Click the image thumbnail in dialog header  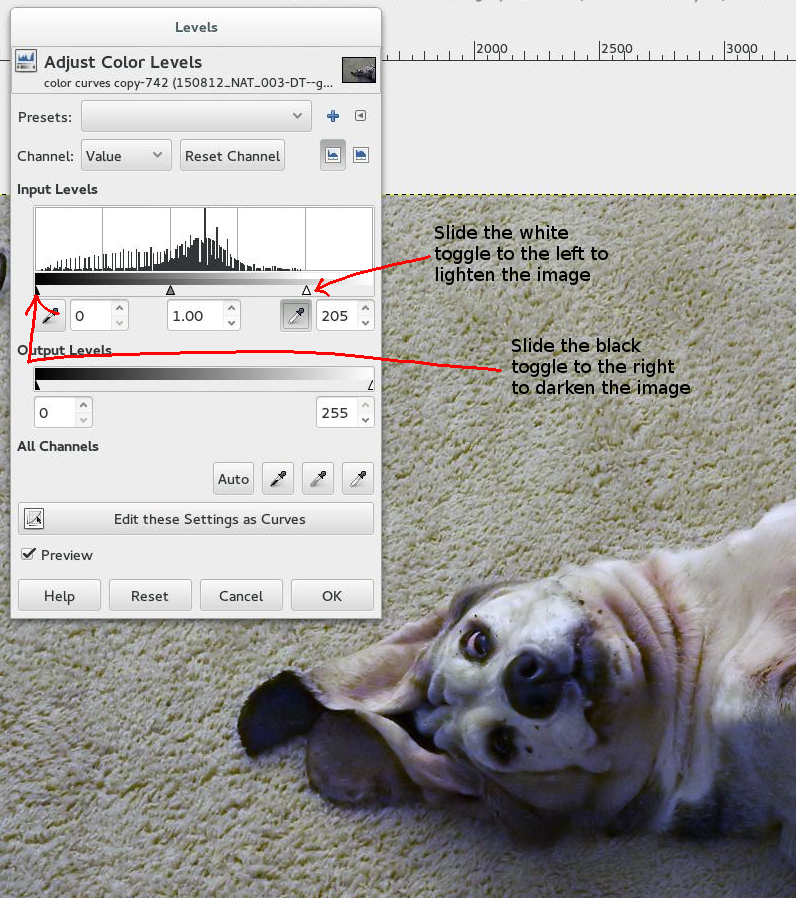358,69
